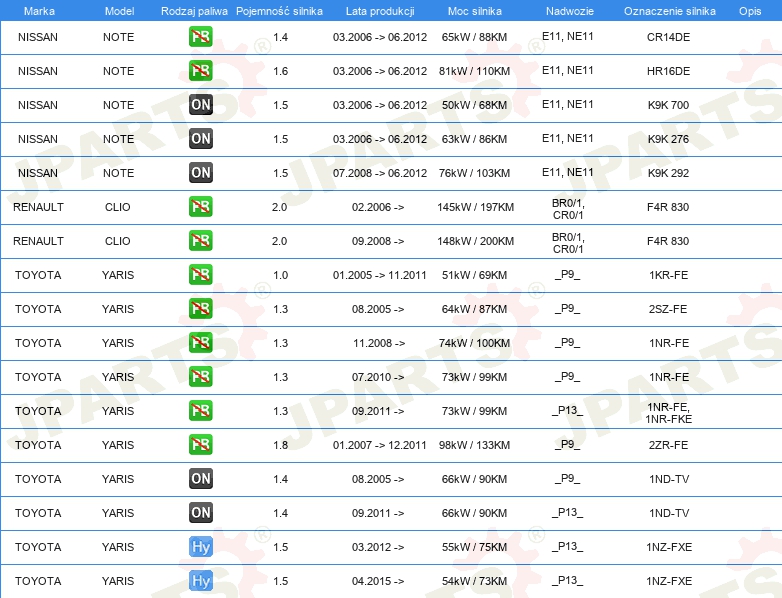Click petrol icon in Yaris 1KR-FE row
782x598 pixels.
[200, 274]
